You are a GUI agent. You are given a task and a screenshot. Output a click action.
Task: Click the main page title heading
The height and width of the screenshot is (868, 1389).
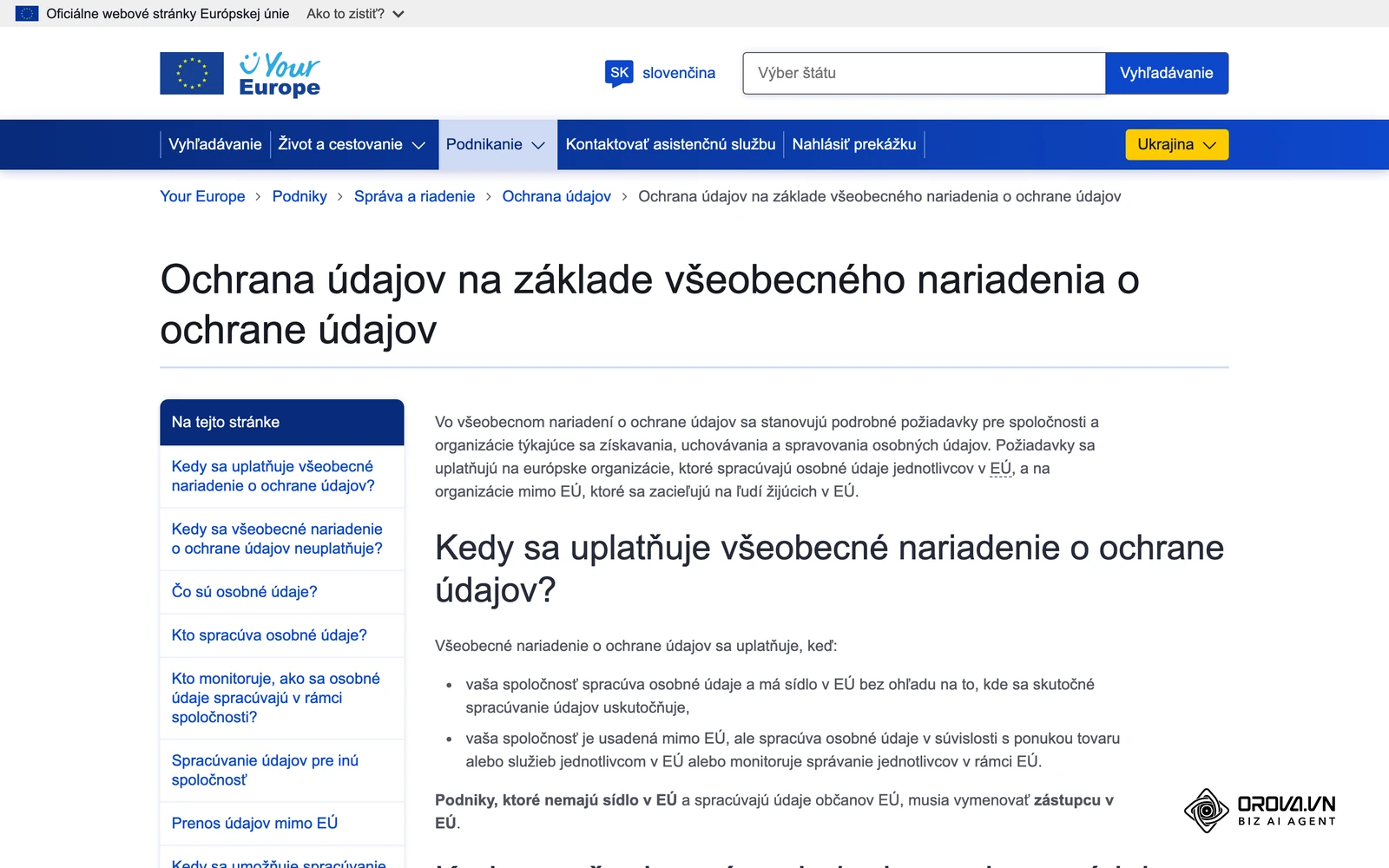pos(649,305)
